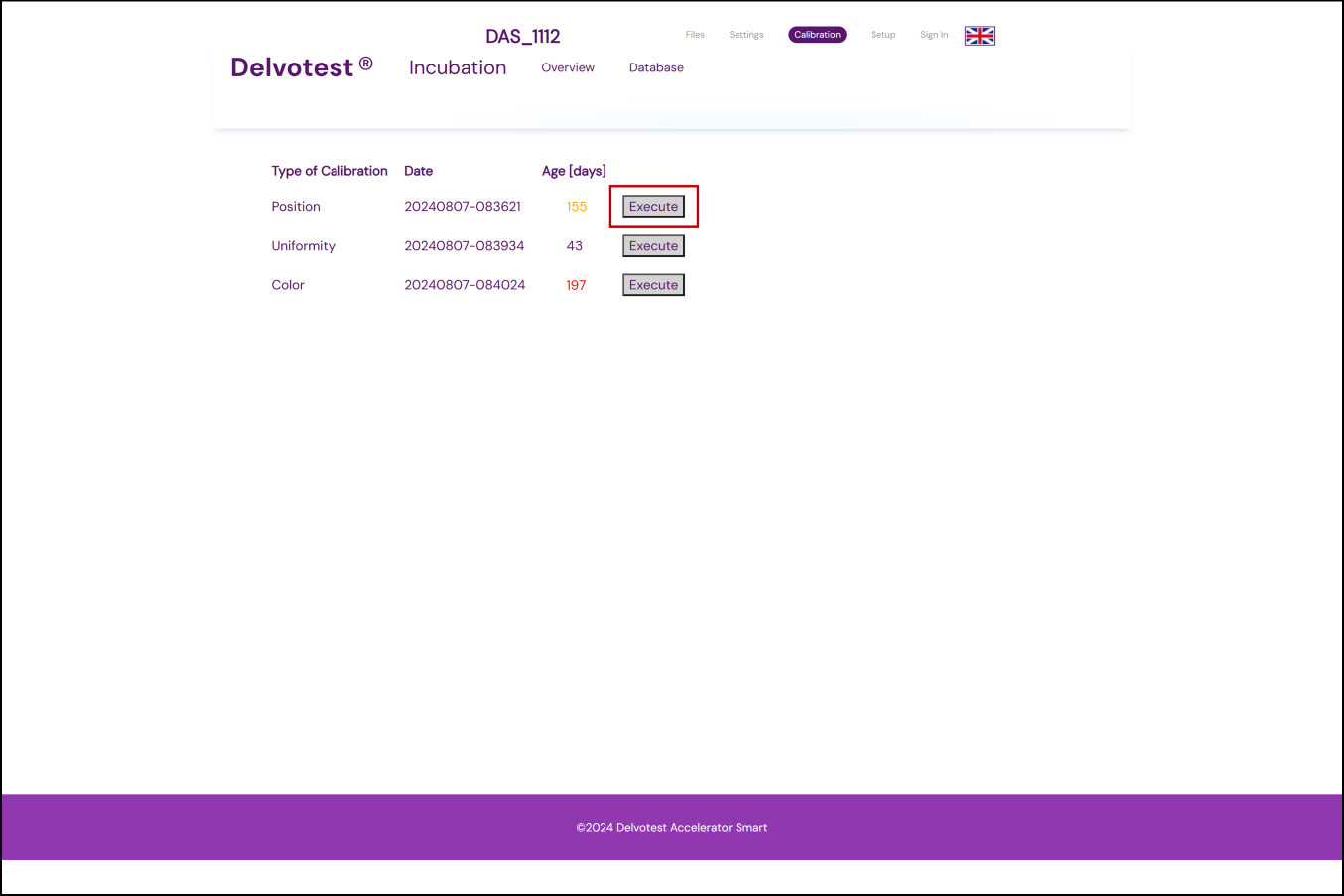The height and width of the screenshot is (896, 1344).
Task: Click the red age value 197
Action: tap(576, 285)
